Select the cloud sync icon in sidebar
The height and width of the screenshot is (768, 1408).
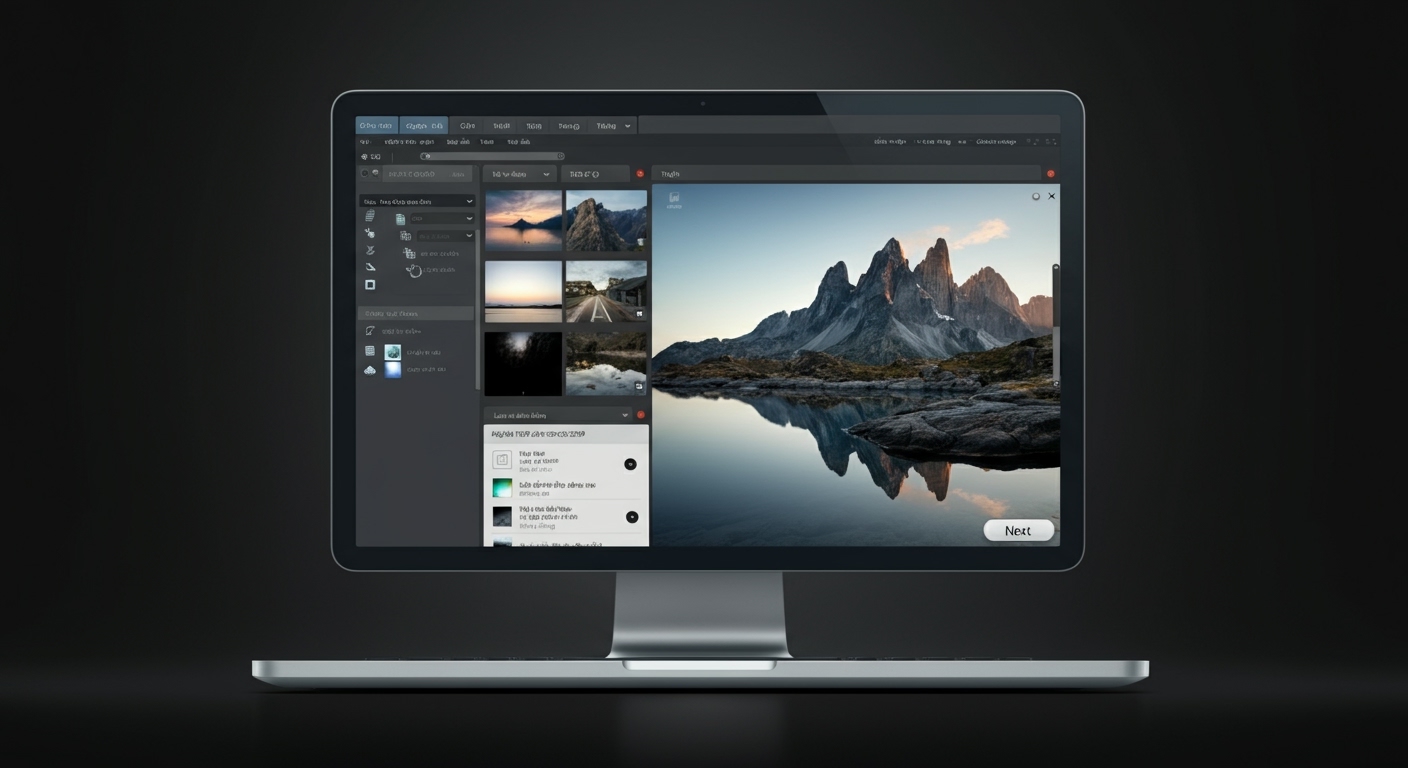click(370, 369)
